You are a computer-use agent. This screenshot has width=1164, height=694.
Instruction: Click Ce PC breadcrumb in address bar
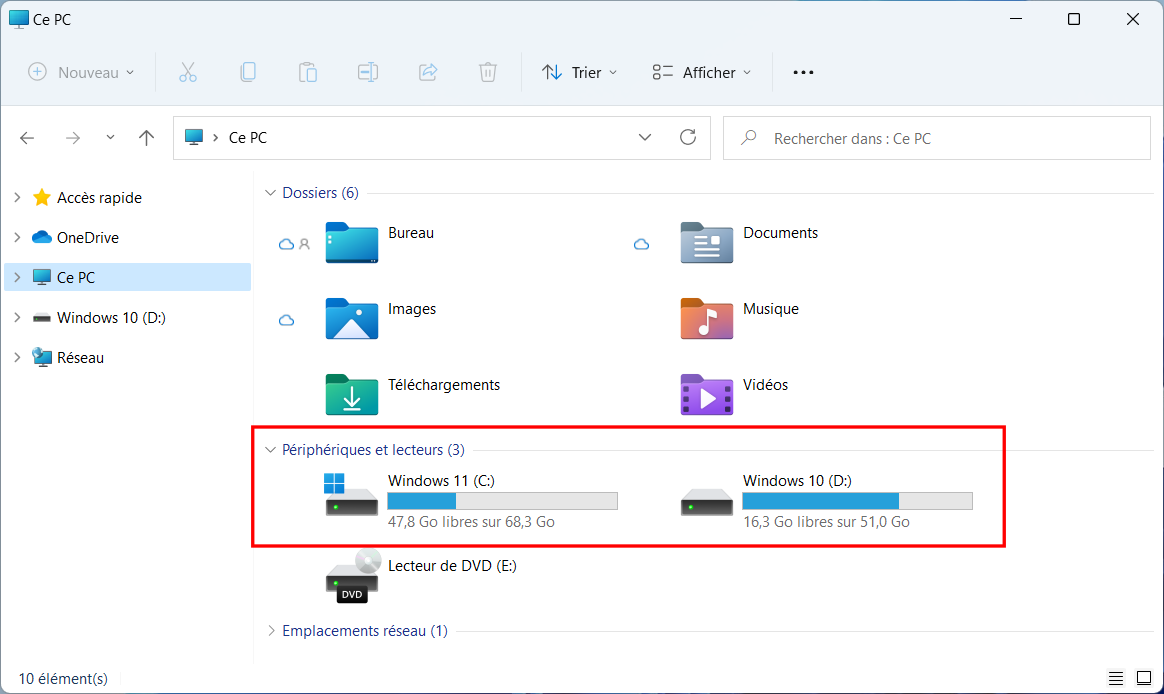248,138
